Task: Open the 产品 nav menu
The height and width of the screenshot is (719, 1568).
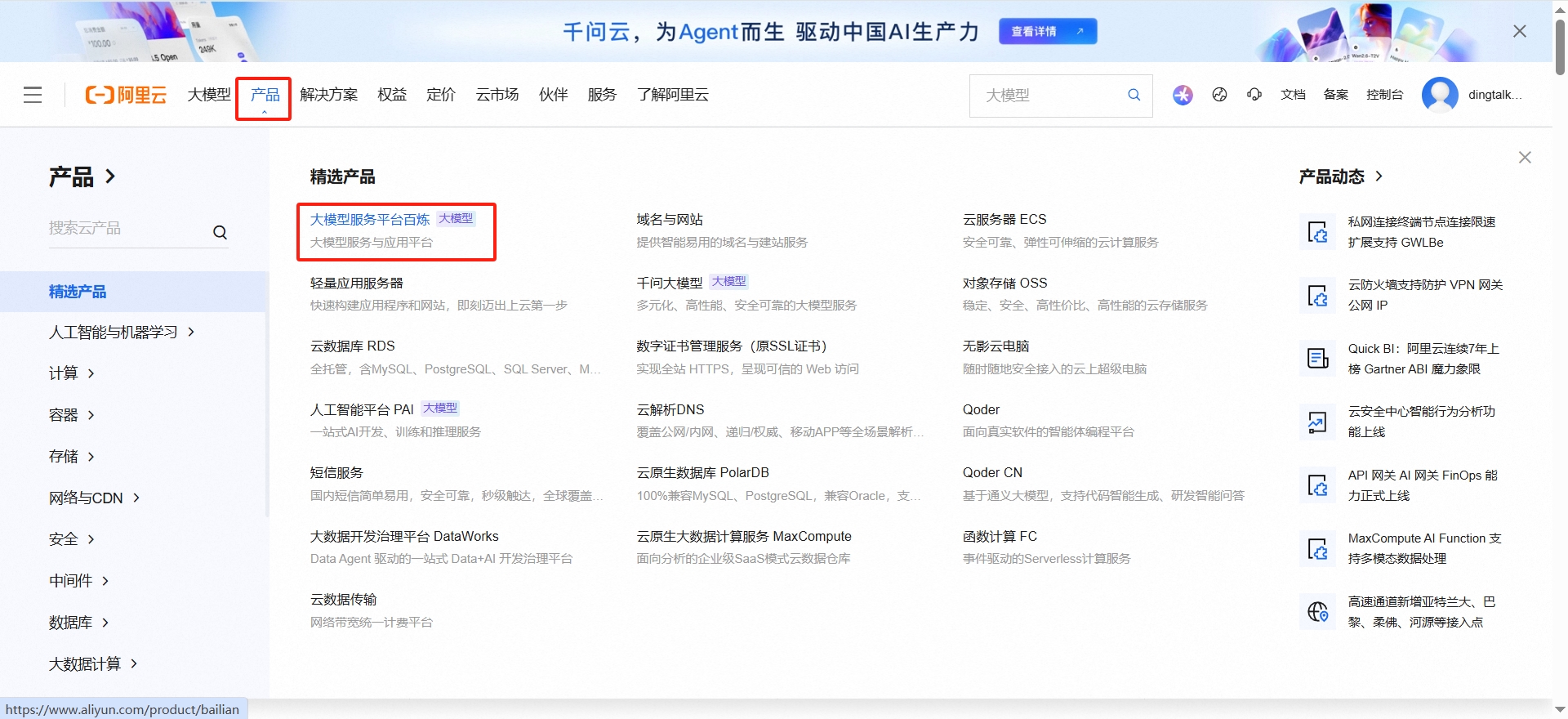Action: [x=265, y=95]
